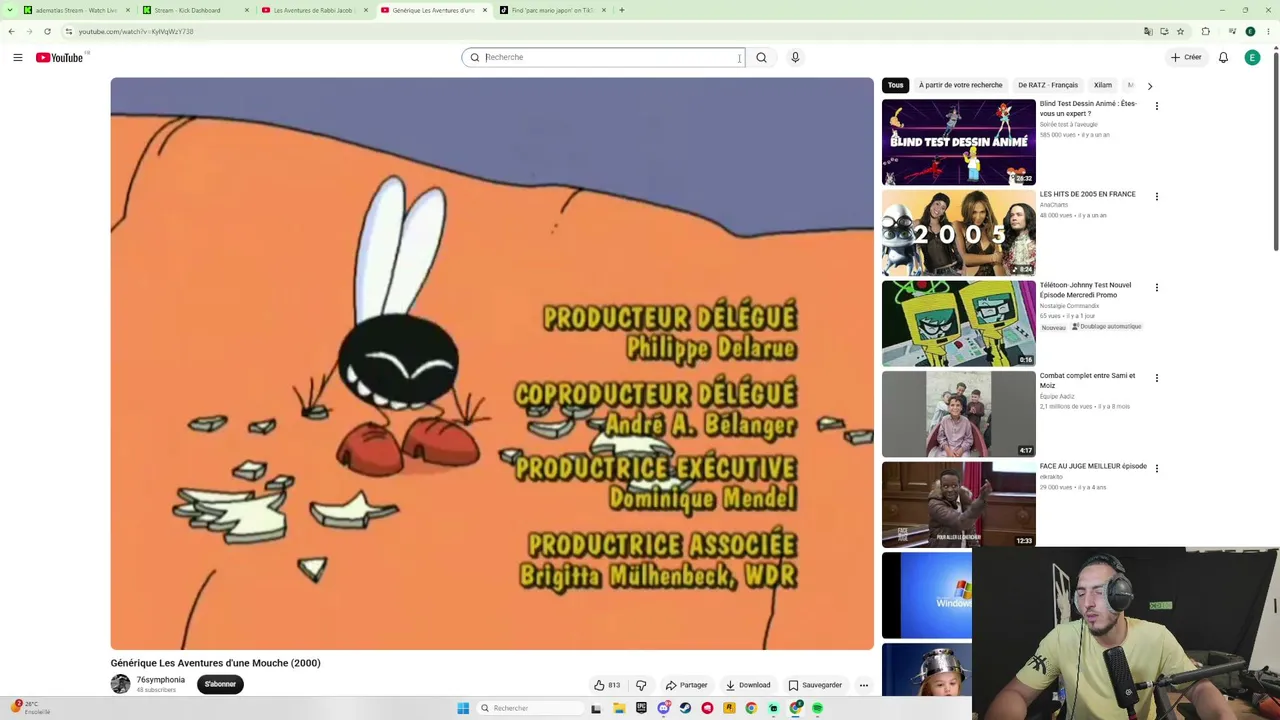Image resolution: width=1280 pixels, height=720 pixels.
Task: Click the video player showing Producteur Délégué credits
Action: (492, 364)
